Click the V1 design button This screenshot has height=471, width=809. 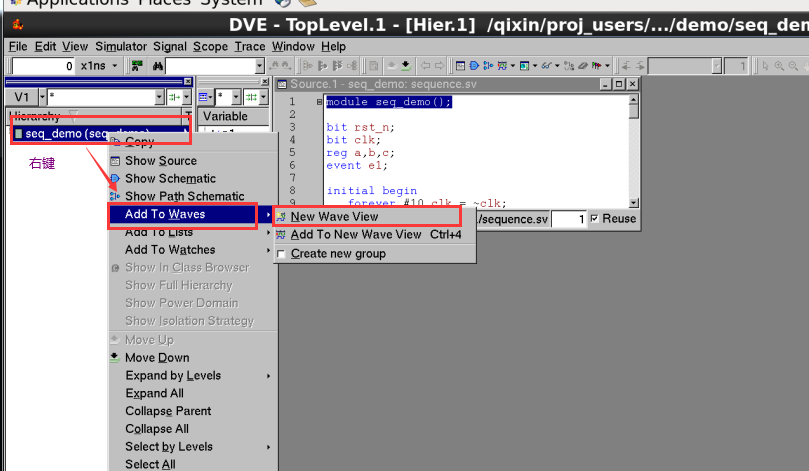point(22,97)
